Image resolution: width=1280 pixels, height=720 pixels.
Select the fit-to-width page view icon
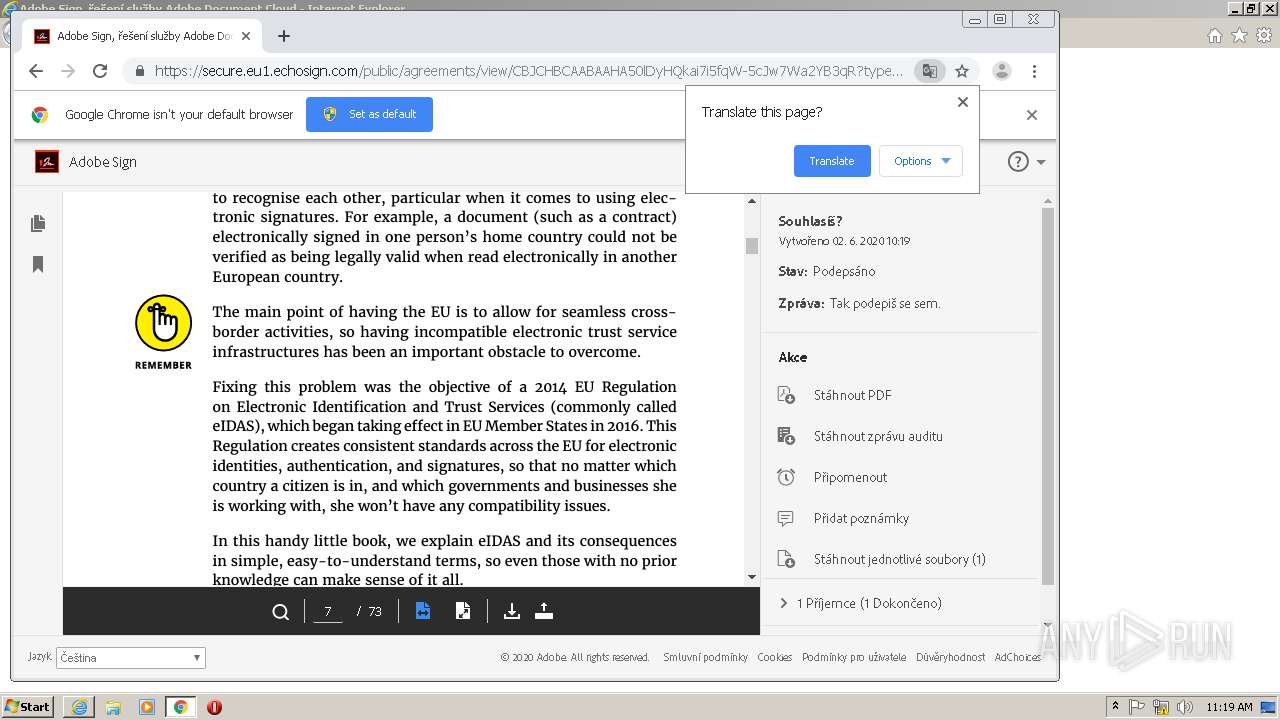tap(423, 611)
